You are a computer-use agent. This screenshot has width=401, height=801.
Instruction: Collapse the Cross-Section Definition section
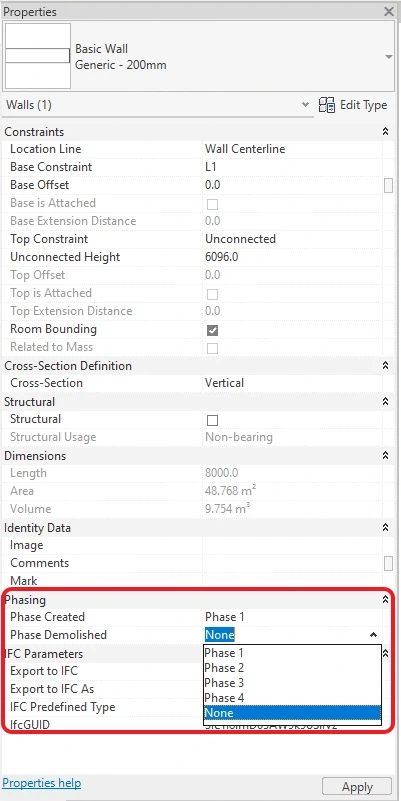(386, 366)
